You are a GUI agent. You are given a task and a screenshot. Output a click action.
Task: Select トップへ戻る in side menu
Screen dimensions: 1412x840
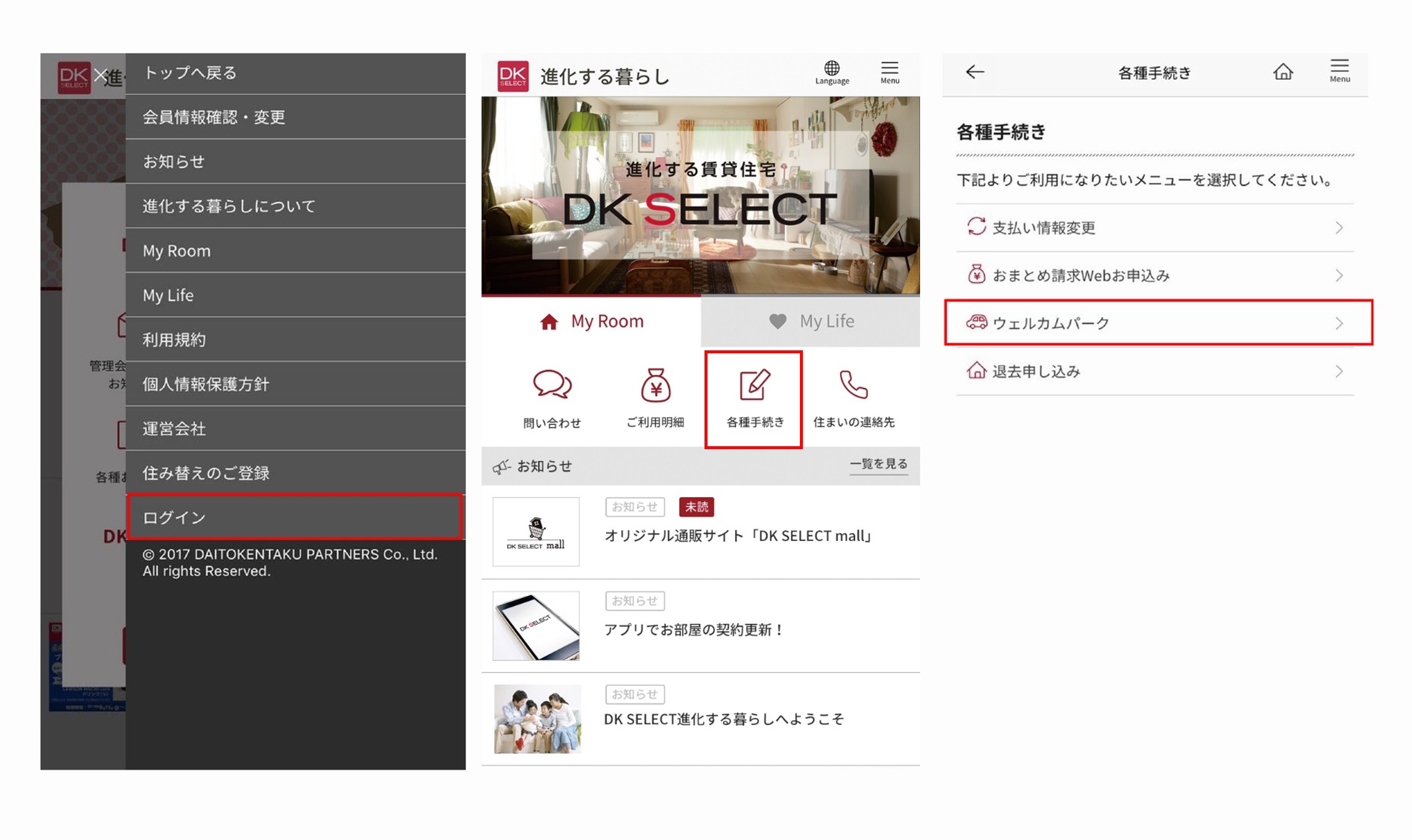pyautogui.click(x=295, y=74)
